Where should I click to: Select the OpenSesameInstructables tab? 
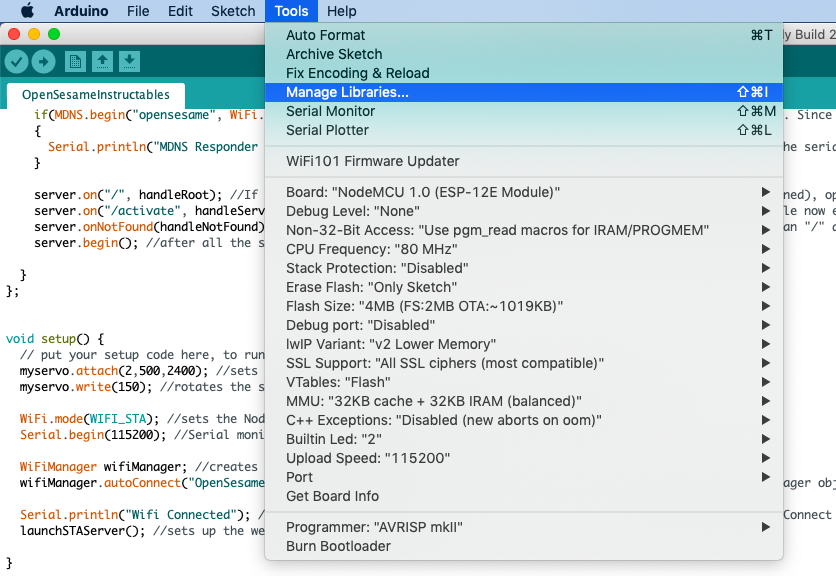point(94,95)
